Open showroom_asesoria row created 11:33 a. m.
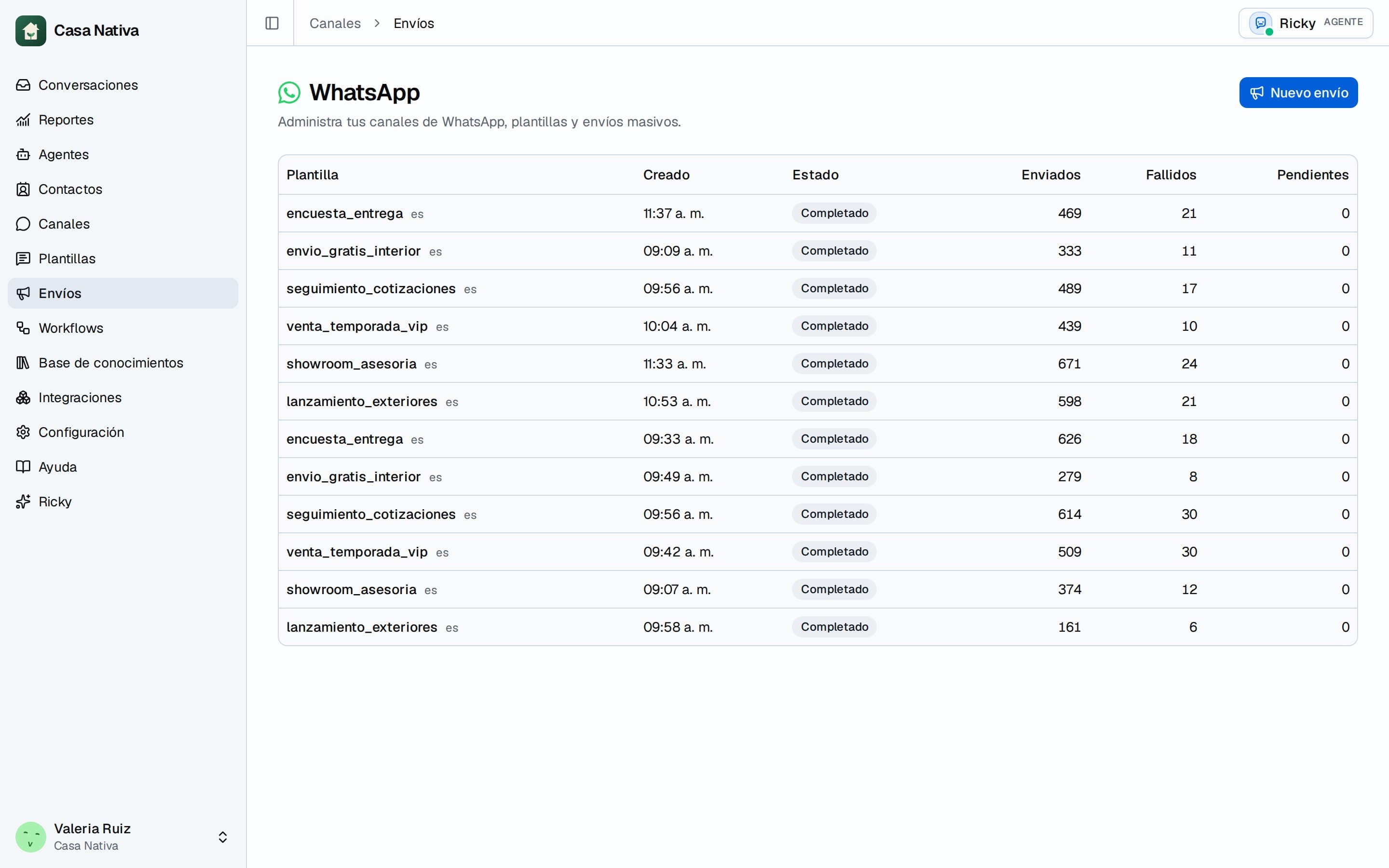The height and width of the screenshot is (868, 1389). click(x=817, y=364)
